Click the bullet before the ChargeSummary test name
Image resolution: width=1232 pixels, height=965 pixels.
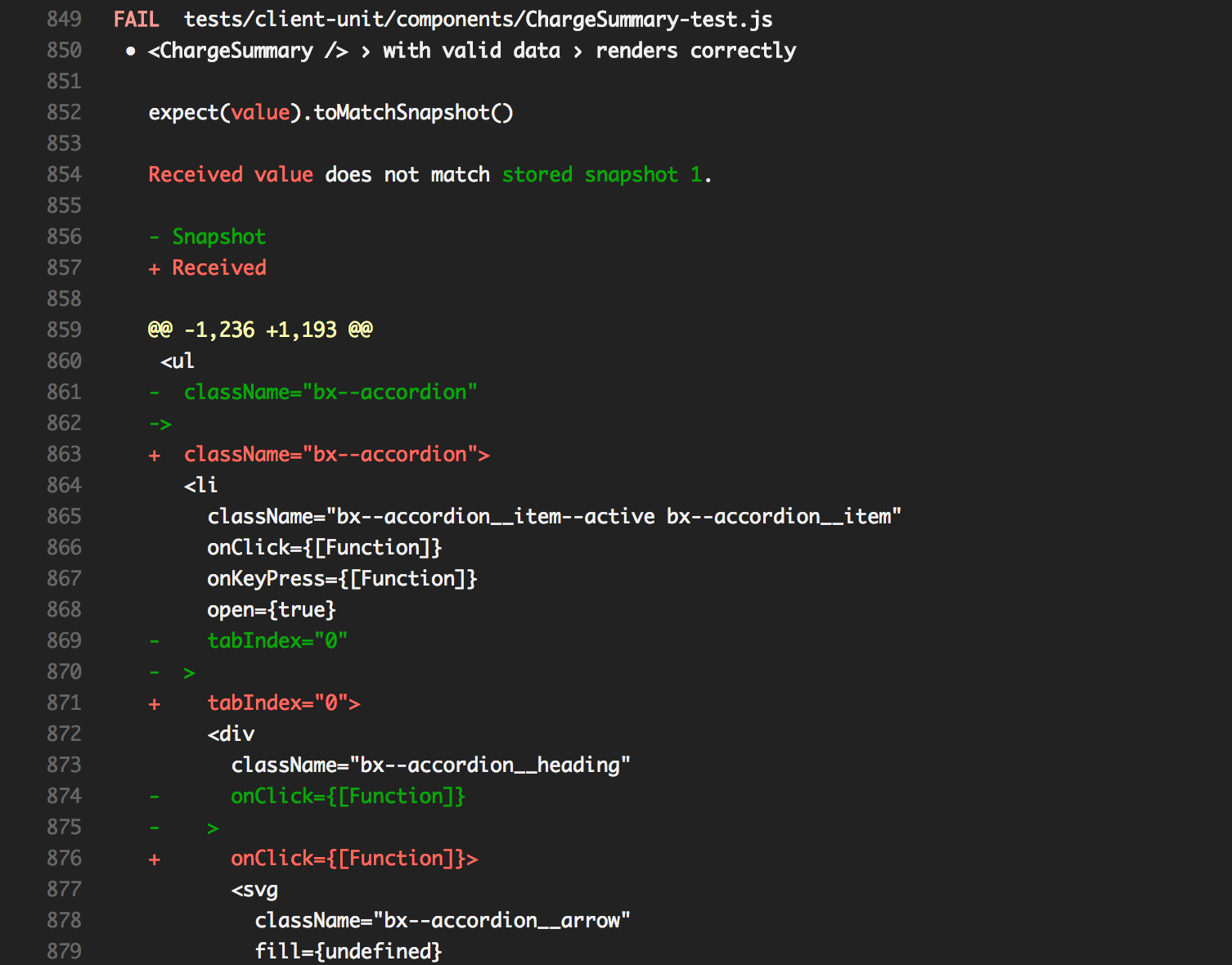coord(129,51)
